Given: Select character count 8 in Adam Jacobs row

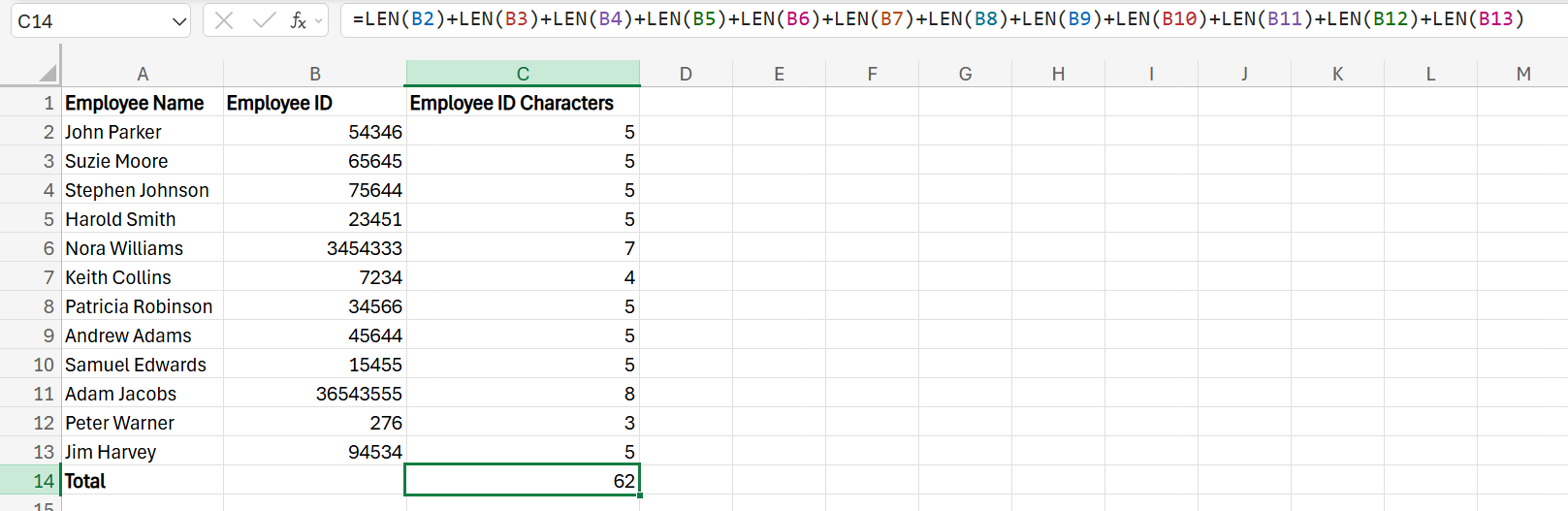Looking at the screenshot, I should point(523,394).
